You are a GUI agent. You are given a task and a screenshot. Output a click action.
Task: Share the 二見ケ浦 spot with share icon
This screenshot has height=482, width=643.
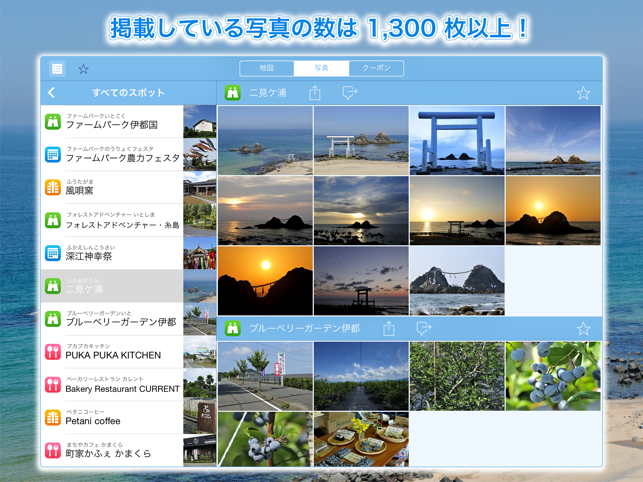click(315, 93)
